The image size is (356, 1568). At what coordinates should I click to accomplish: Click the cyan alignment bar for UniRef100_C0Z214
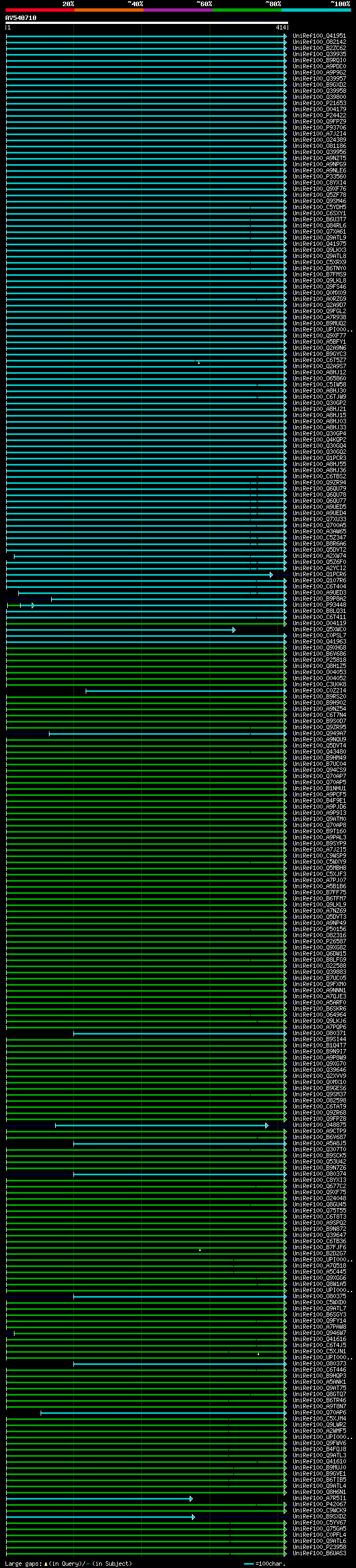point(186,691)
